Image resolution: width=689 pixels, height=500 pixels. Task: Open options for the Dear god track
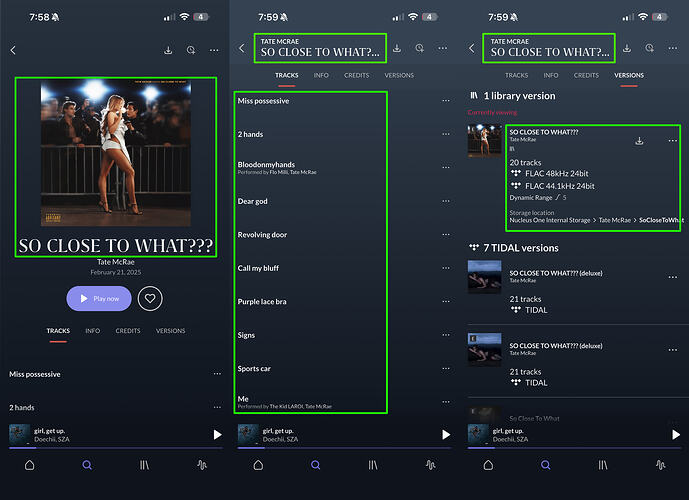pos(446,201)
